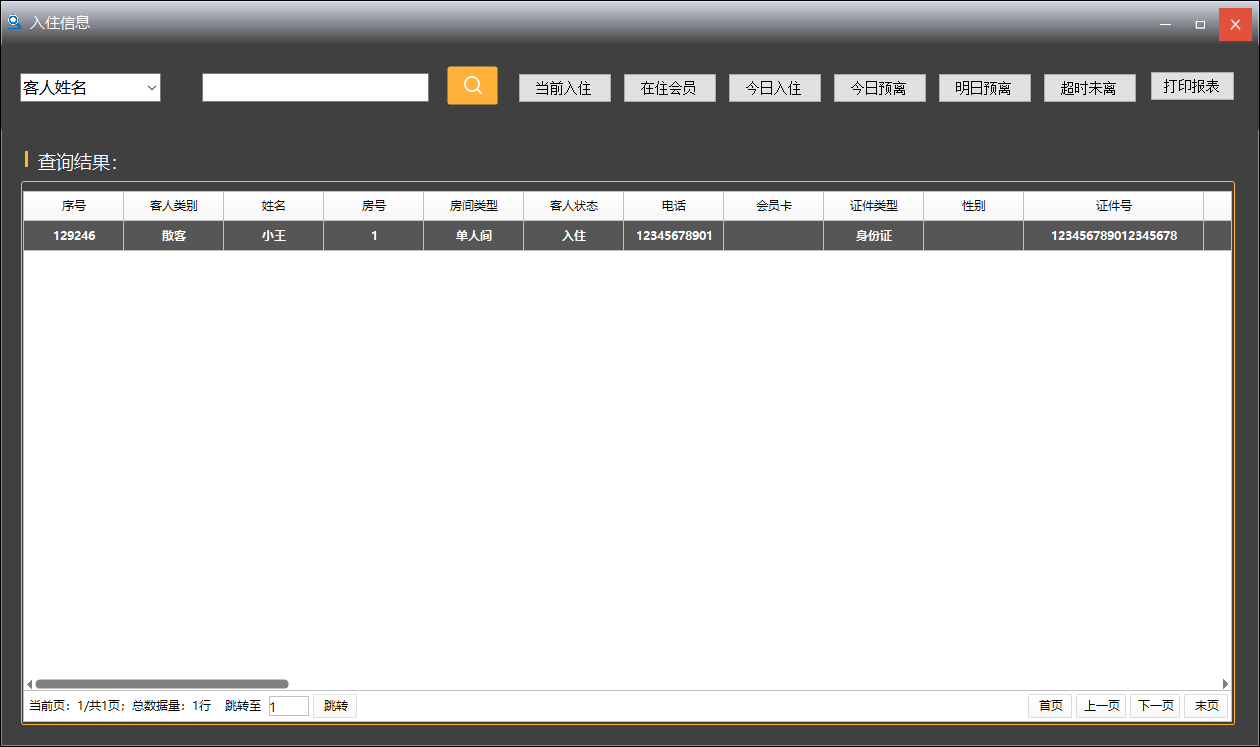Click the horizontal scrollbar right arrow
This screenshot has height=747, width=1260.
point(1225,684)
